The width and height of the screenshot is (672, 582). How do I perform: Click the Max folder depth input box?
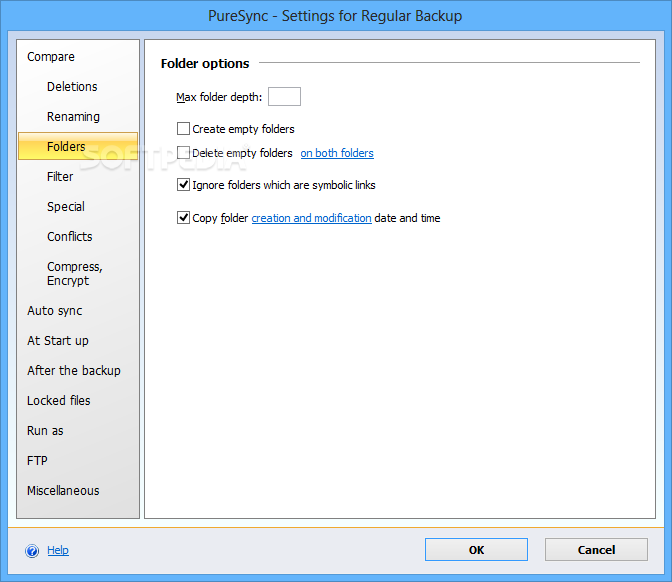coord(284,96)
